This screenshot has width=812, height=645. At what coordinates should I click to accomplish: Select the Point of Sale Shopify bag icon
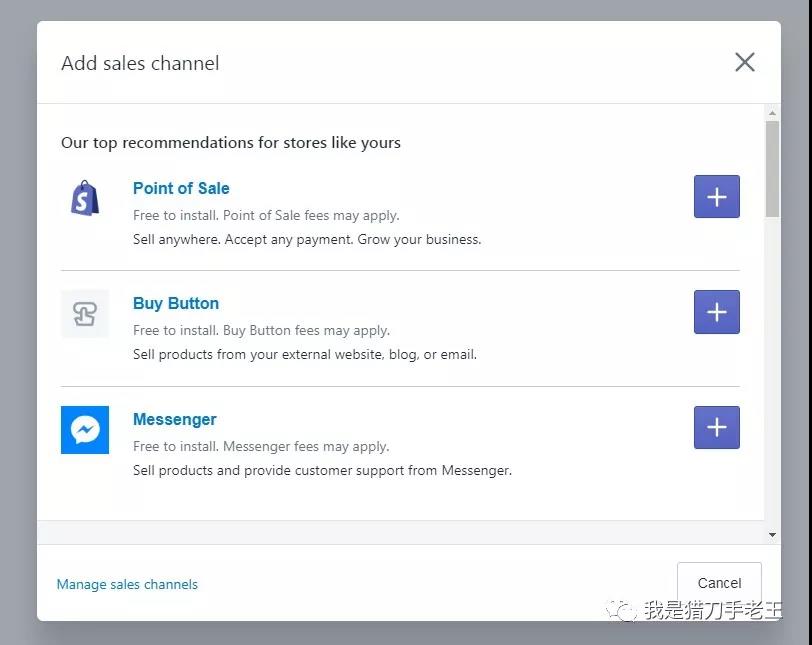point(85,197)
